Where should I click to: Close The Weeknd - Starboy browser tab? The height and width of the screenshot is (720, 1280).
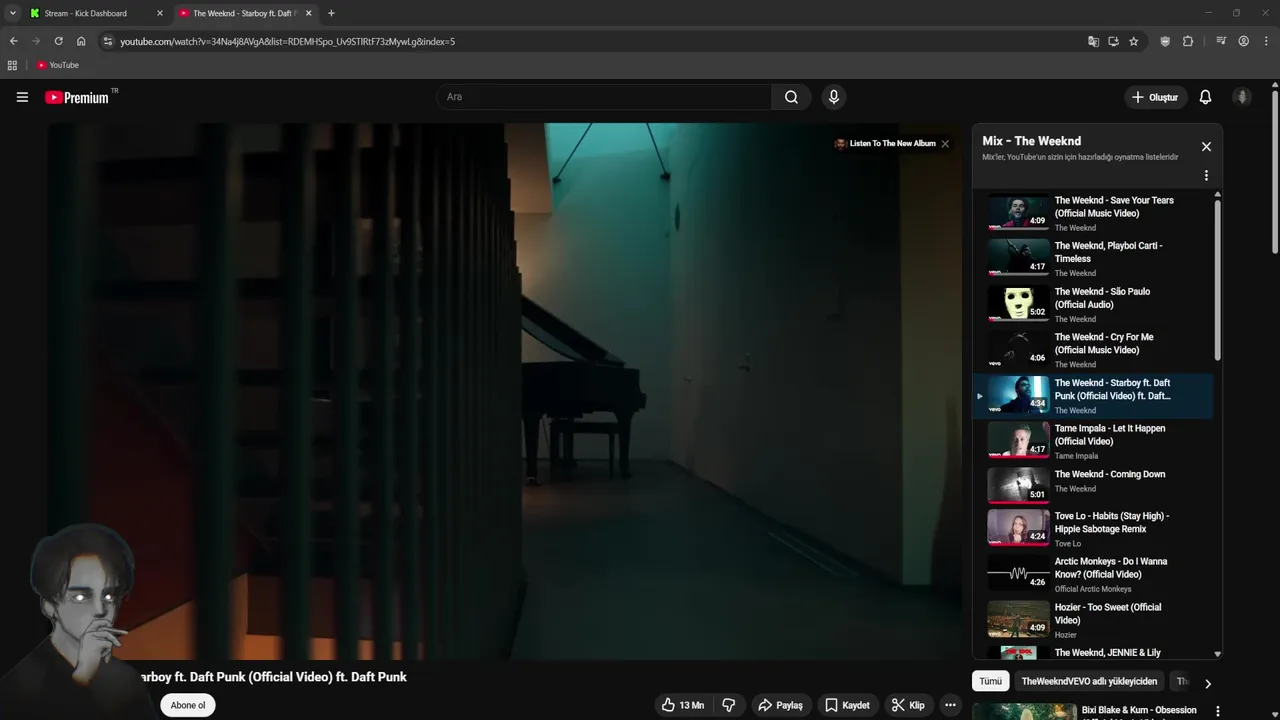[x=308, y=13]
